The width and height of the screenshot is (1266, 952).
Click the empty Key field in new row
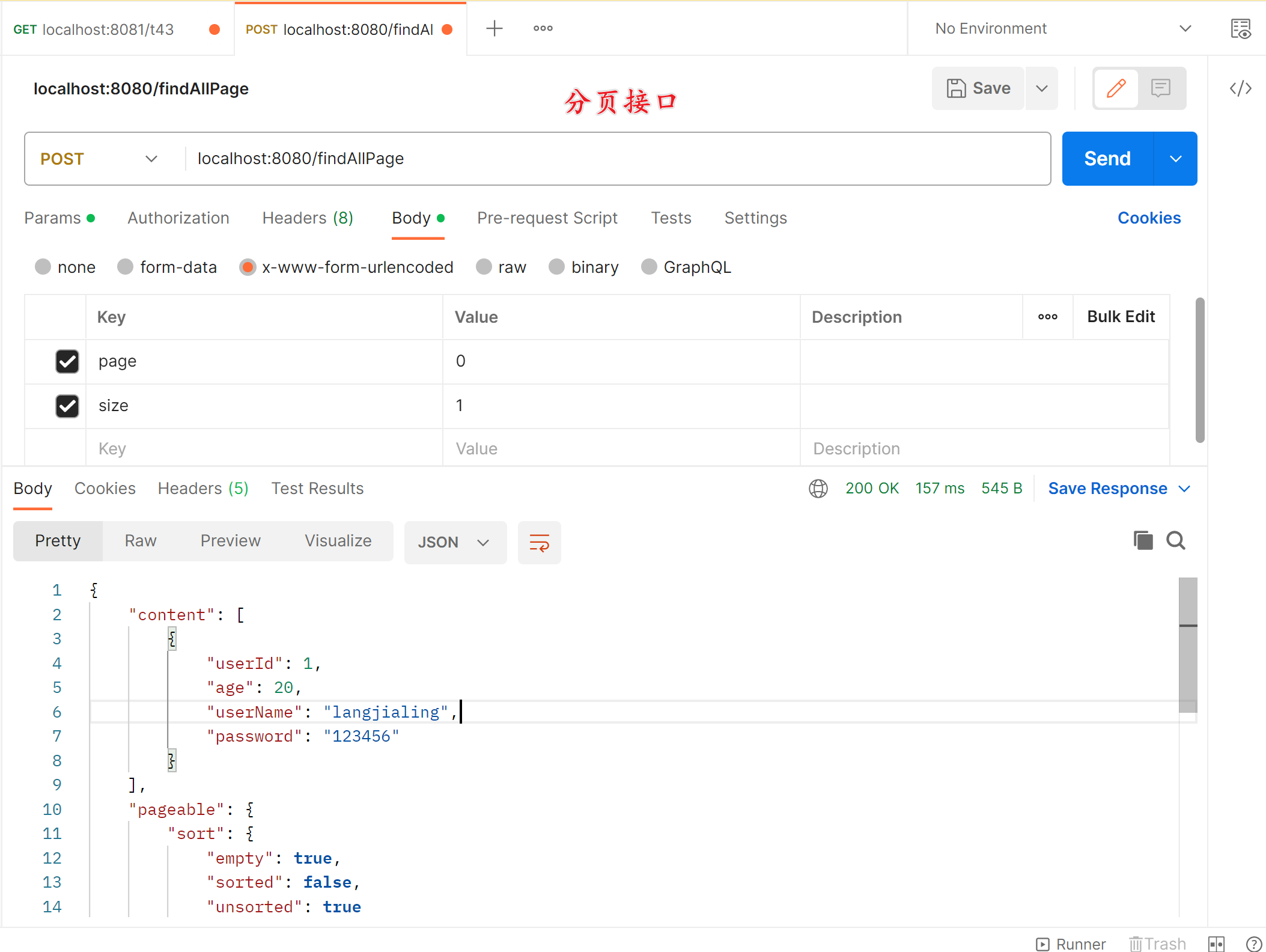click(264, 449)
